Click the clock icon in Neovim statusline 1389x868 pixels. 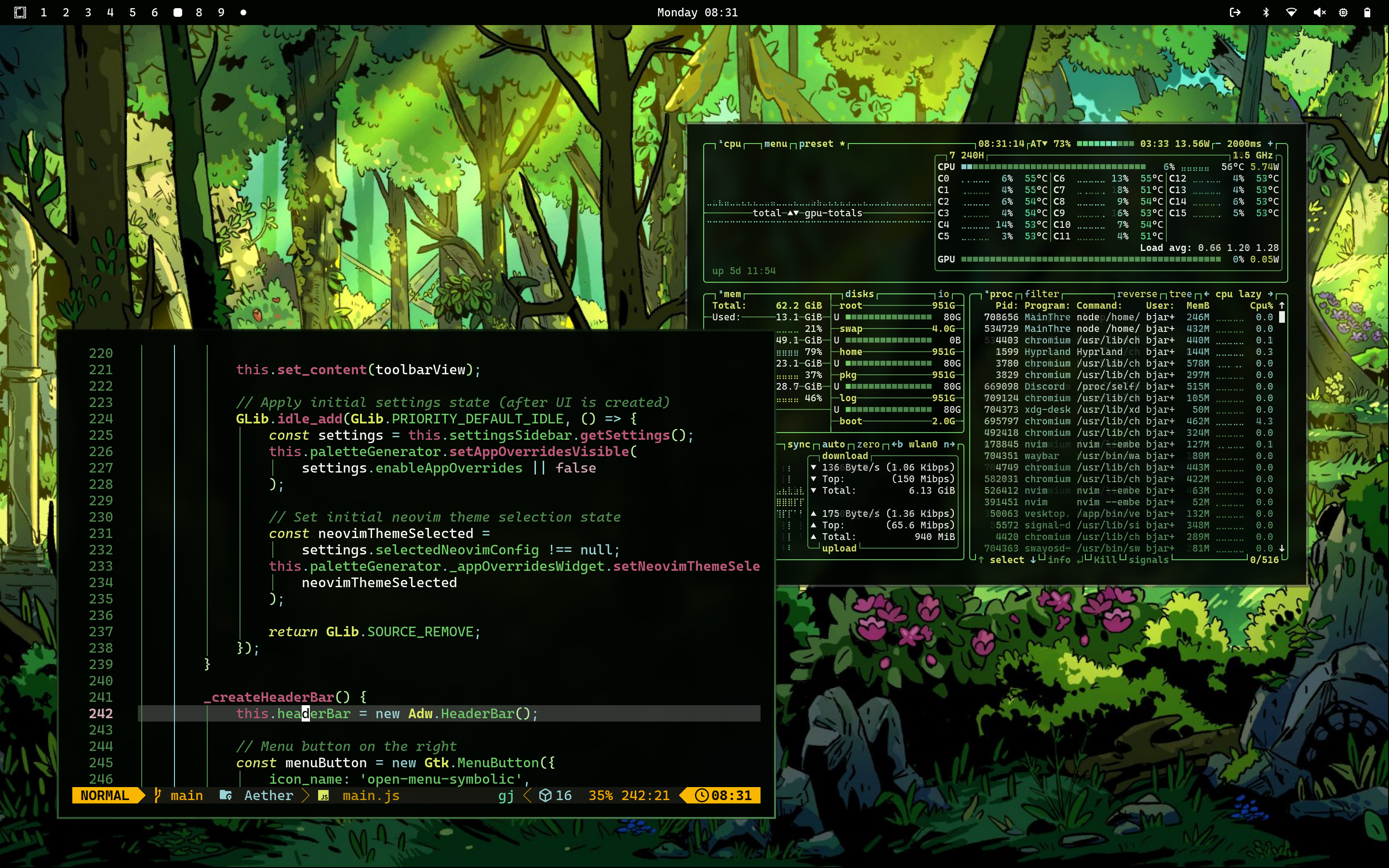[x=701, y=795]
